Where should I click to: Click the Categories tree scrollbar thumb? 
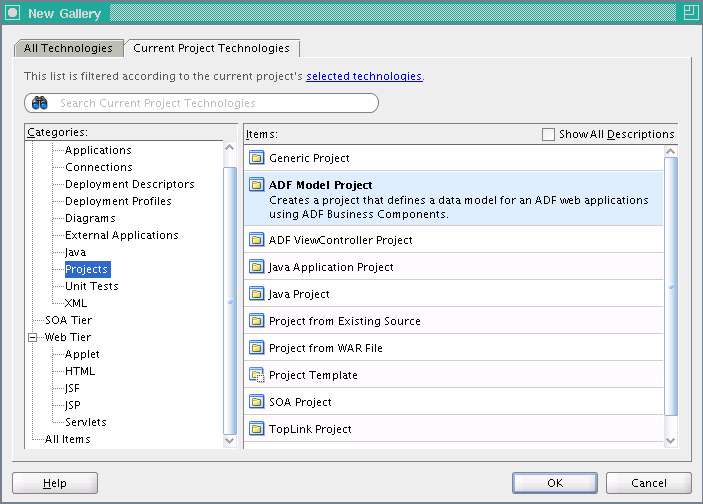(x=230, y=301)
